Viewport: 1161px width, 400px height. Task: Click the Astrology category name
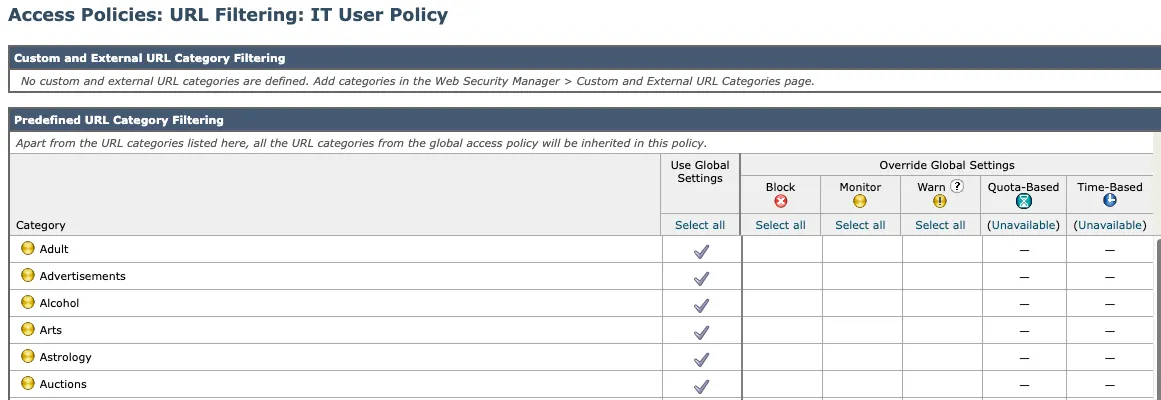pyautogui.click(x=65, y=357)
